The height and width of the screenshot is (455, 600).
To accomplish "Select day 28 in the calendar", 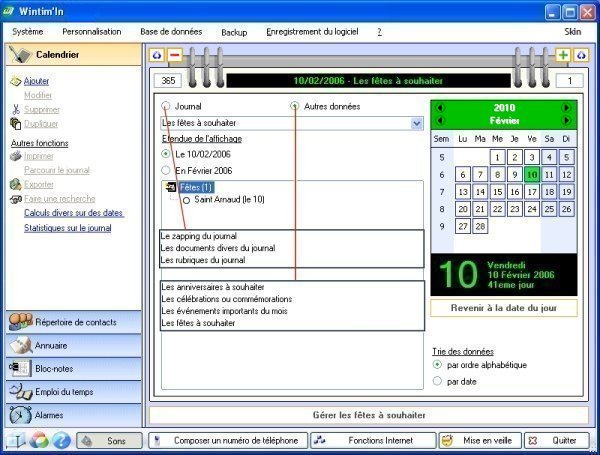I will [x=480, y=226].
